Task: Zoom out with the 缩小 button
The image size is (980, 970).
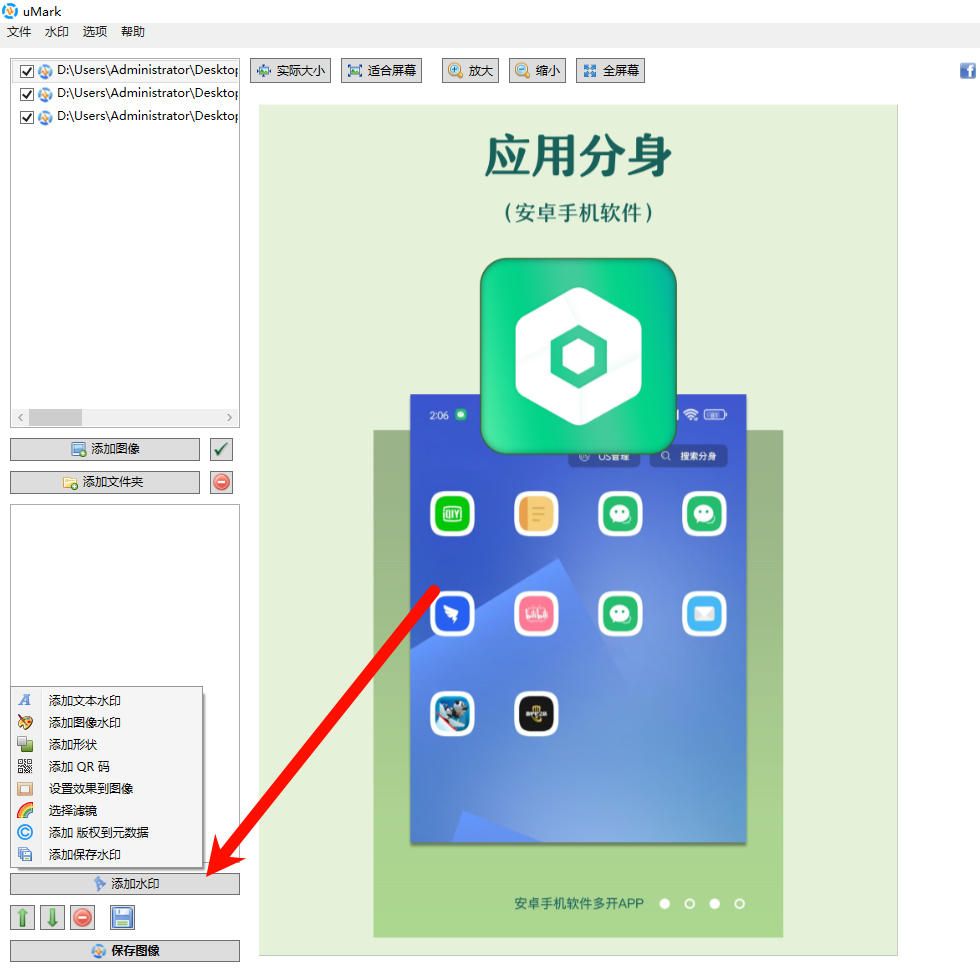Action: pyautogui.click(x=538, y=71)
